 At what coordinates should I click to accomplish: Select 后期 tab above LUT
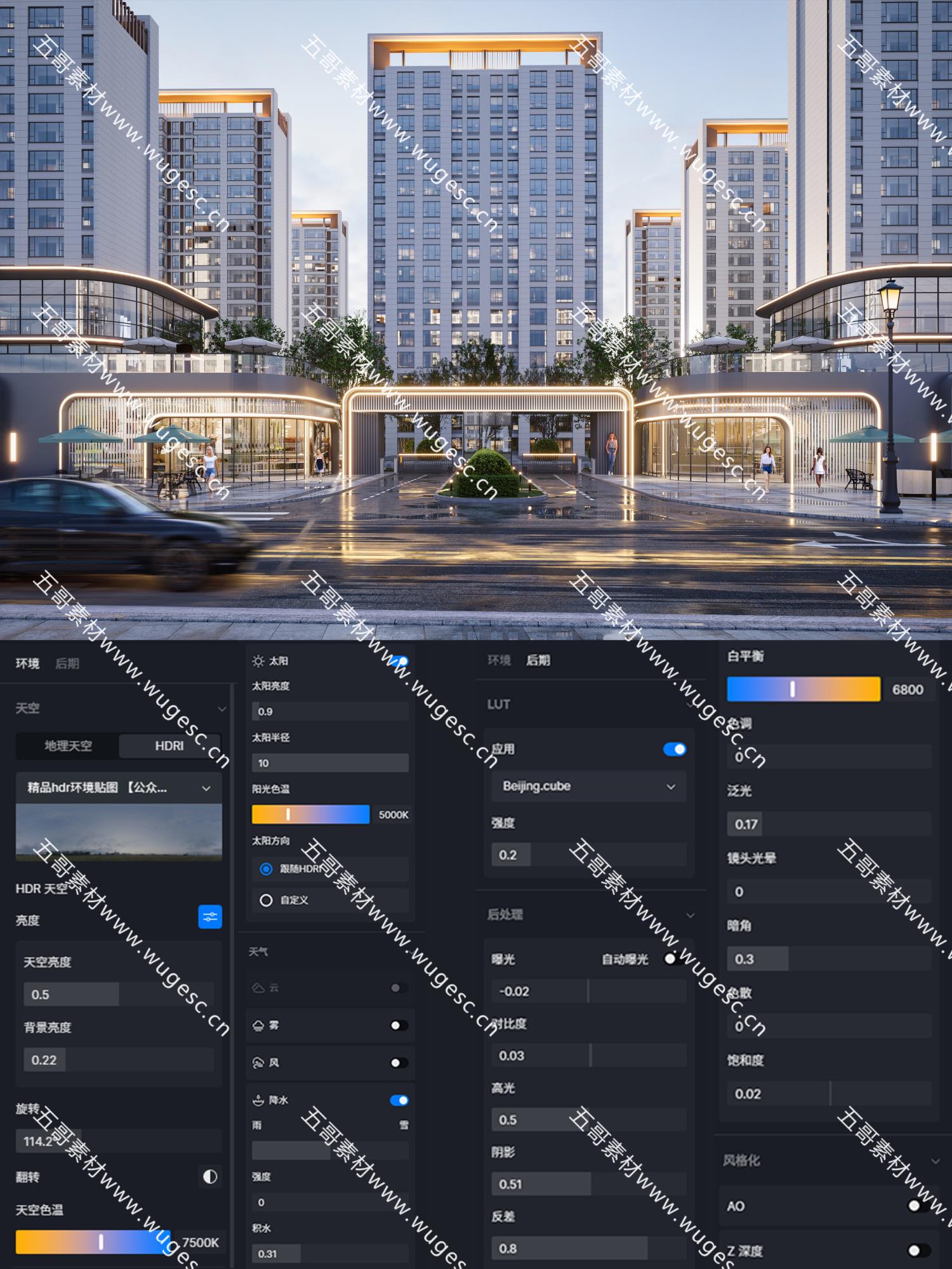click(x=538, y=660)
